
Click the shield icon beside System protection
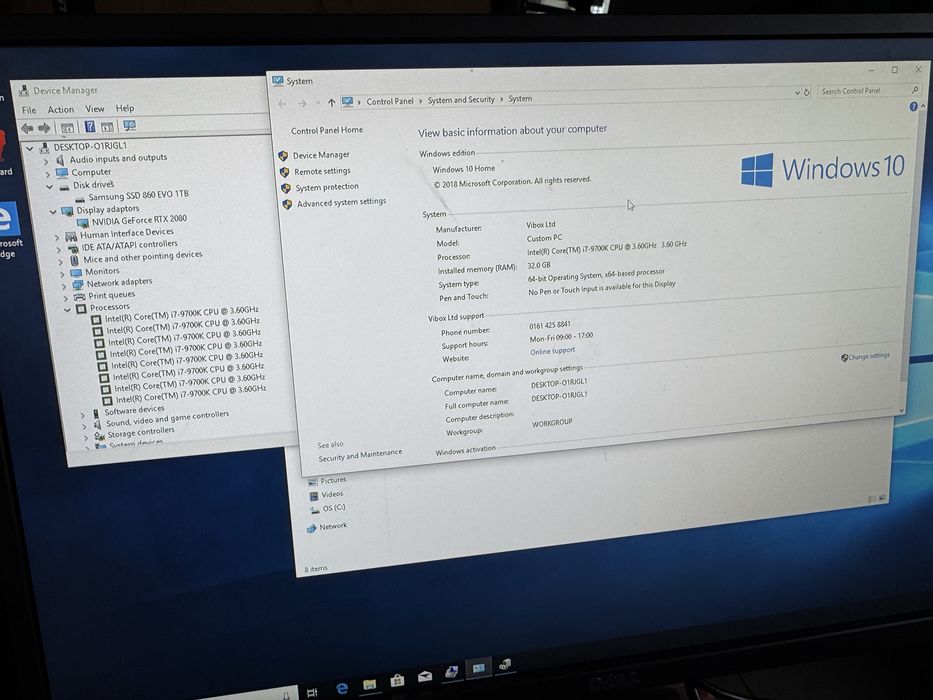pos(286,188)
